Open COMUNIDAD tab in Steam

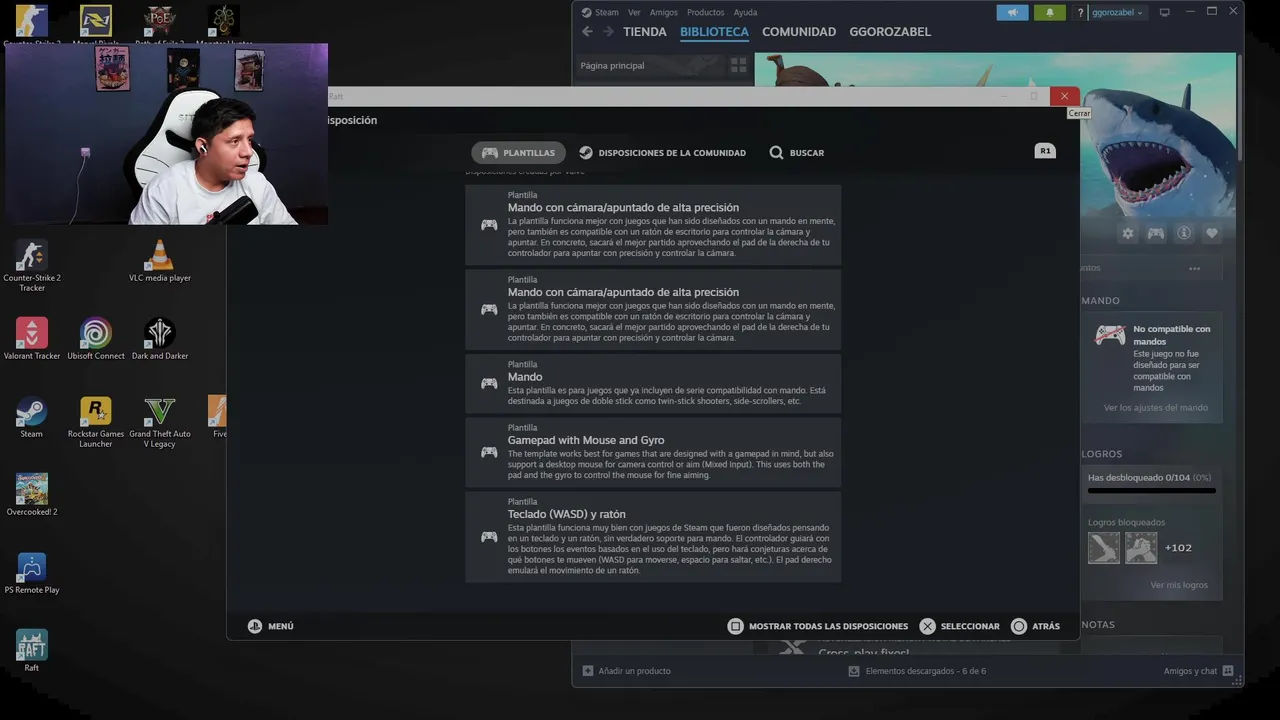(x=799, y=32)
